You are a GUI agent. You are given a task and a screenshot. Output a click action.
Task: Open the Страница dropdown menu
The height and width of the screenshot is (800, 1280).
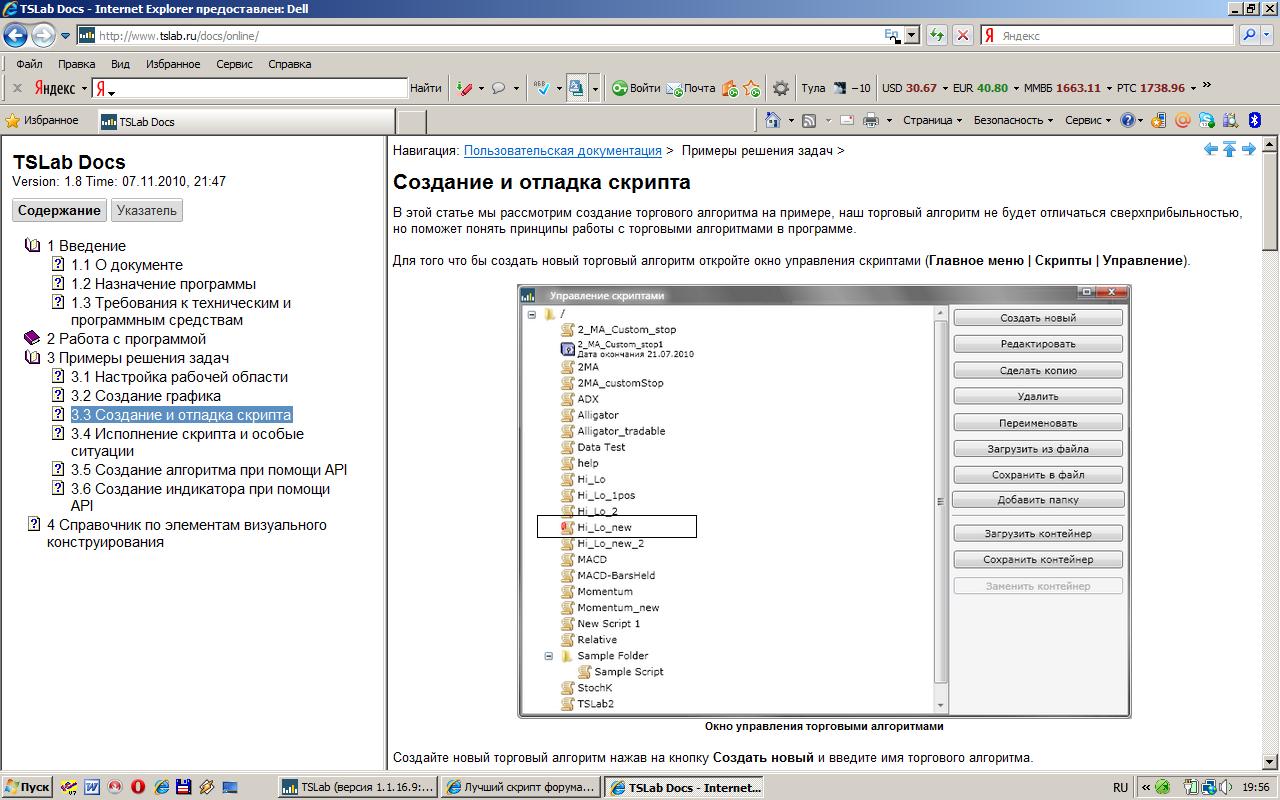point(932,120)
